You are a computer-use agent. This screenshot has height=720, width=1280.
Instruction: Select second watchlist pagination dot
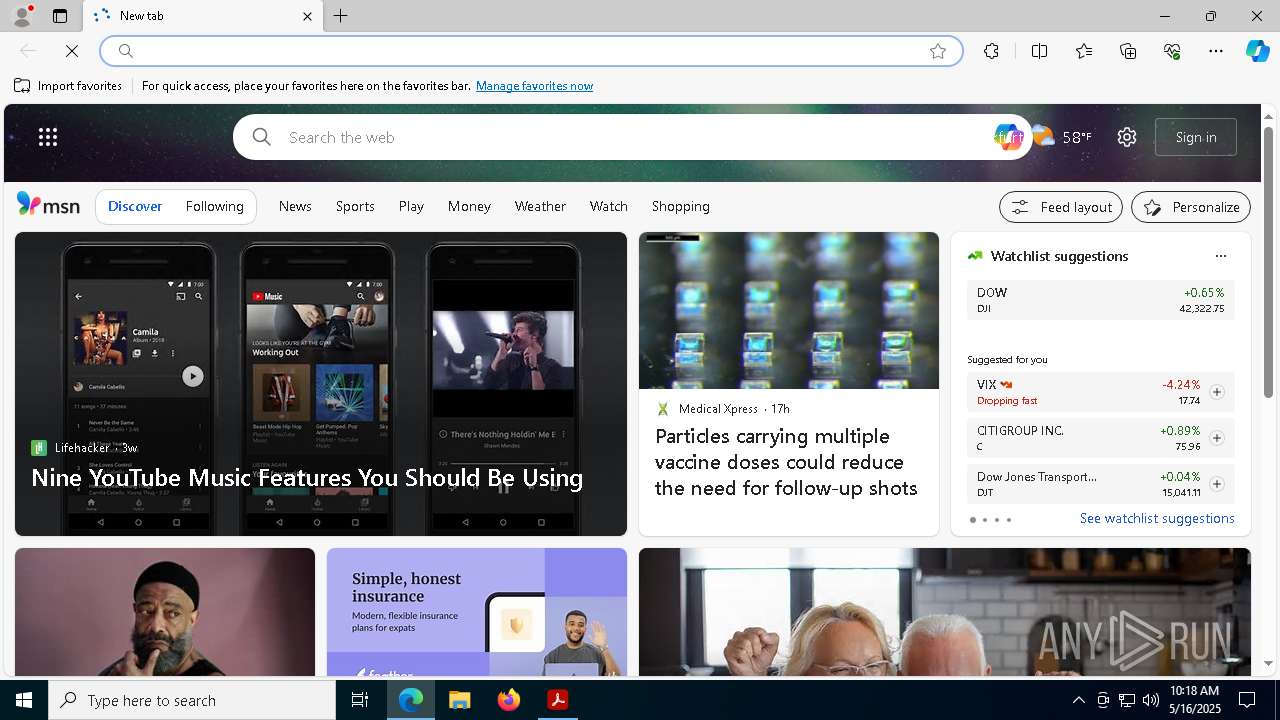[x=984, y=520]
